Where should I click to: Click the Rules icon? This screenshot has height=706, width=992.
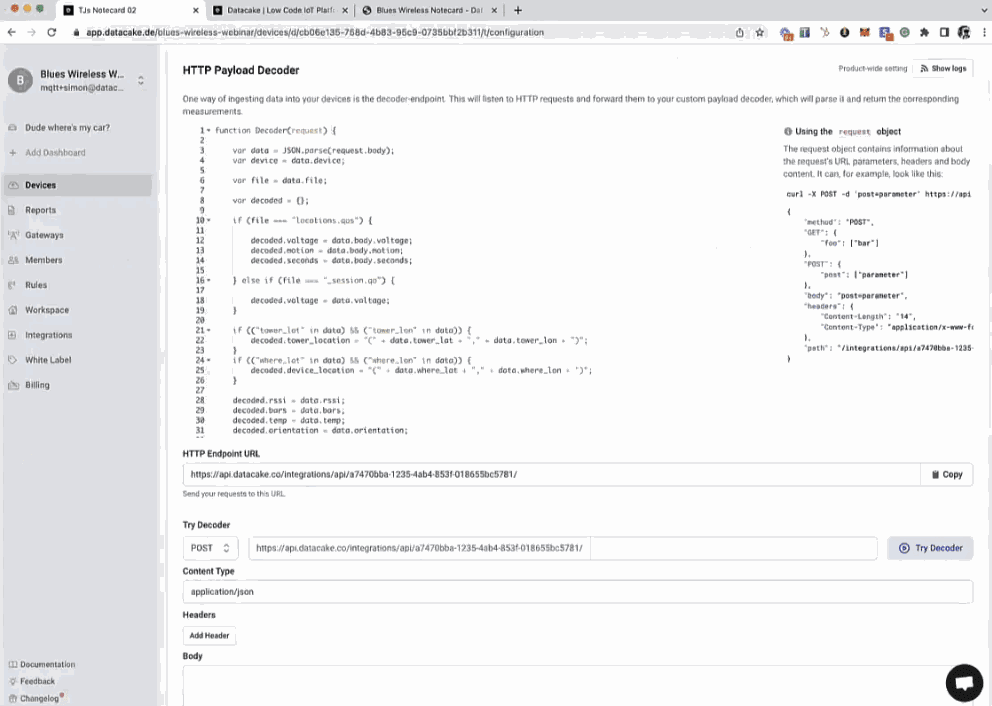(12, 285)
